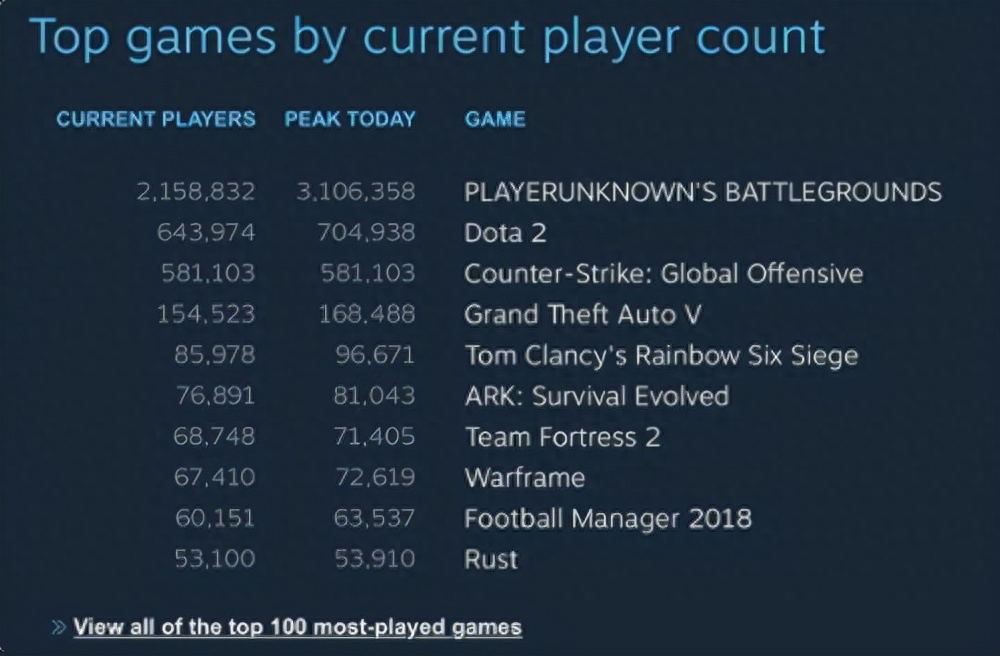The image size is (1000, 656).
Task: Open PLAYERUNKNOWN'S BATTLEGROUNDS game entry
Action: [703, 192]
